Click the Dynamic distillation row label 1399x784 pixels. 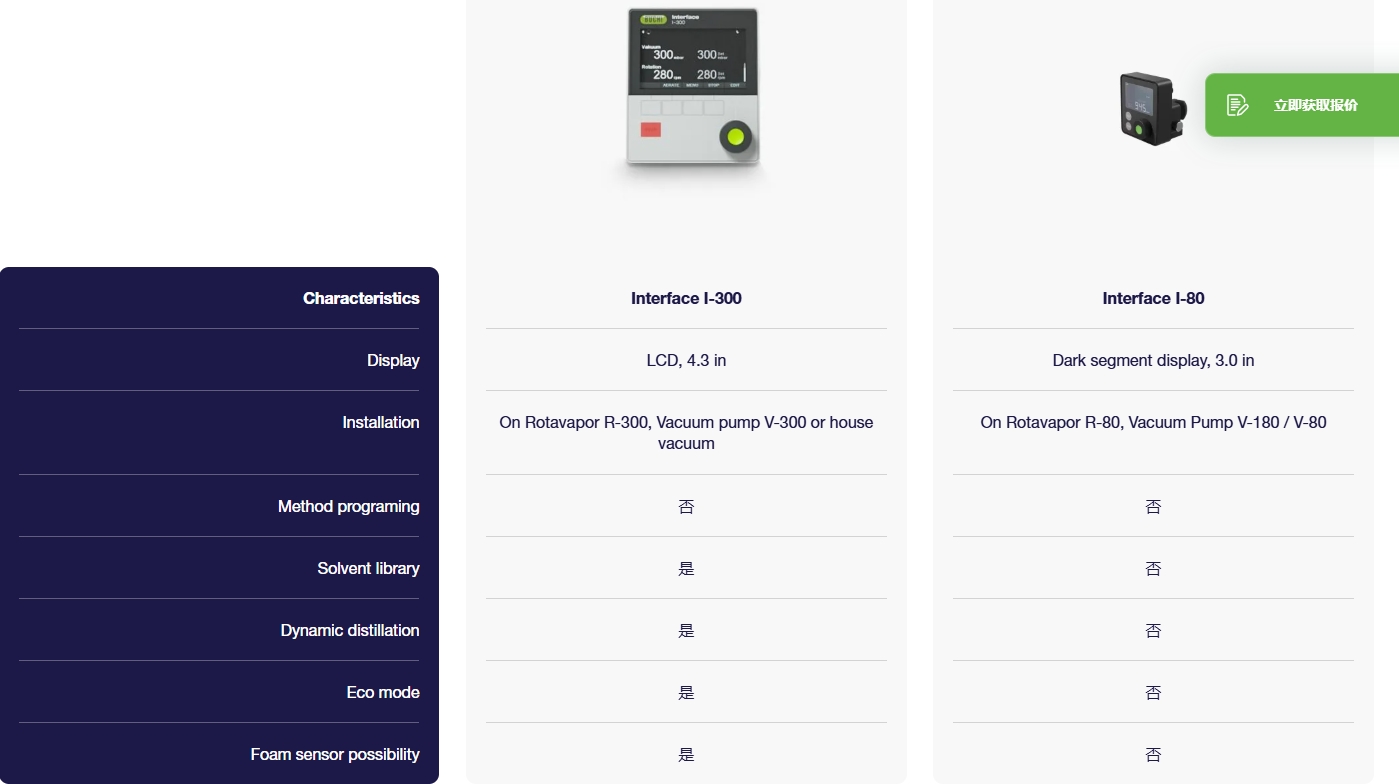click(349, 630)
